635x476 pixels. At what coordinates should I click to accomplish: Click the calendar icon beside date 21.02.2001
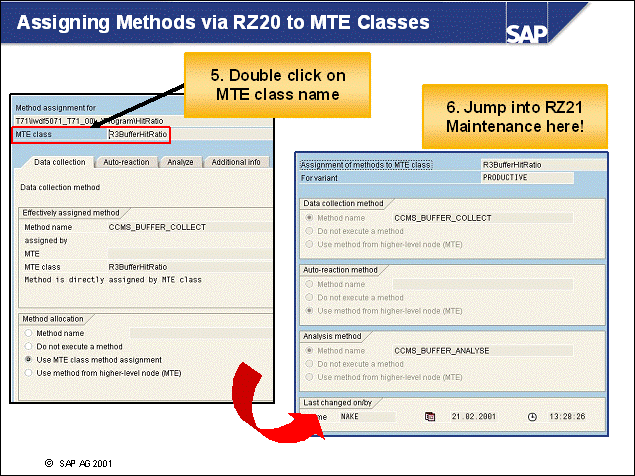[x=431, y=416]
